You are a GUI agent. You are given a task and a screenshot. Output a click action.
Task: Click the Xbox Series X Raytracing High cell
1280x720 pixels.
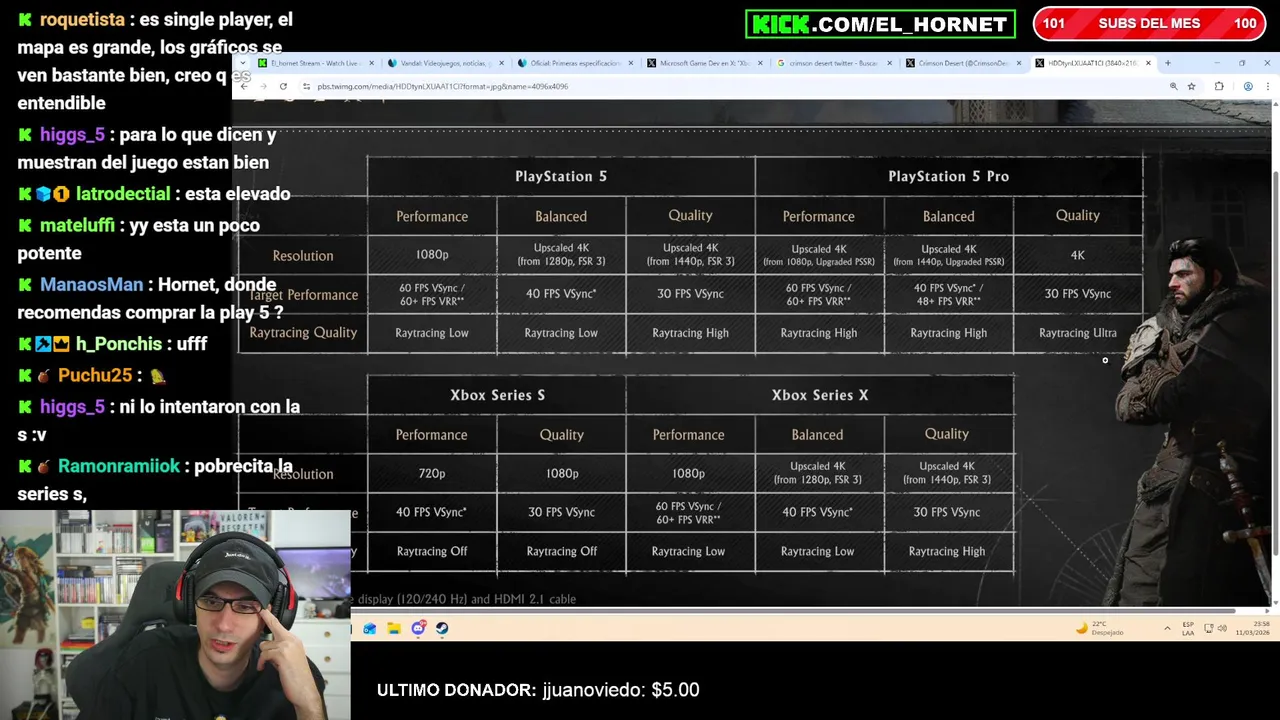[947, 551]
